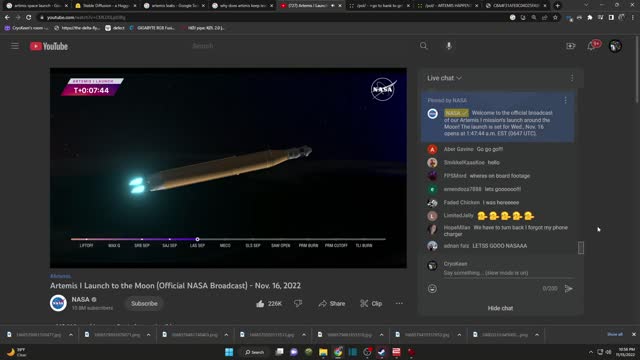The width and height of the screenshot is (640, 360).
Task: Open Steam from the taskbar
Action: pyautogui.click(x=382, y=352)
